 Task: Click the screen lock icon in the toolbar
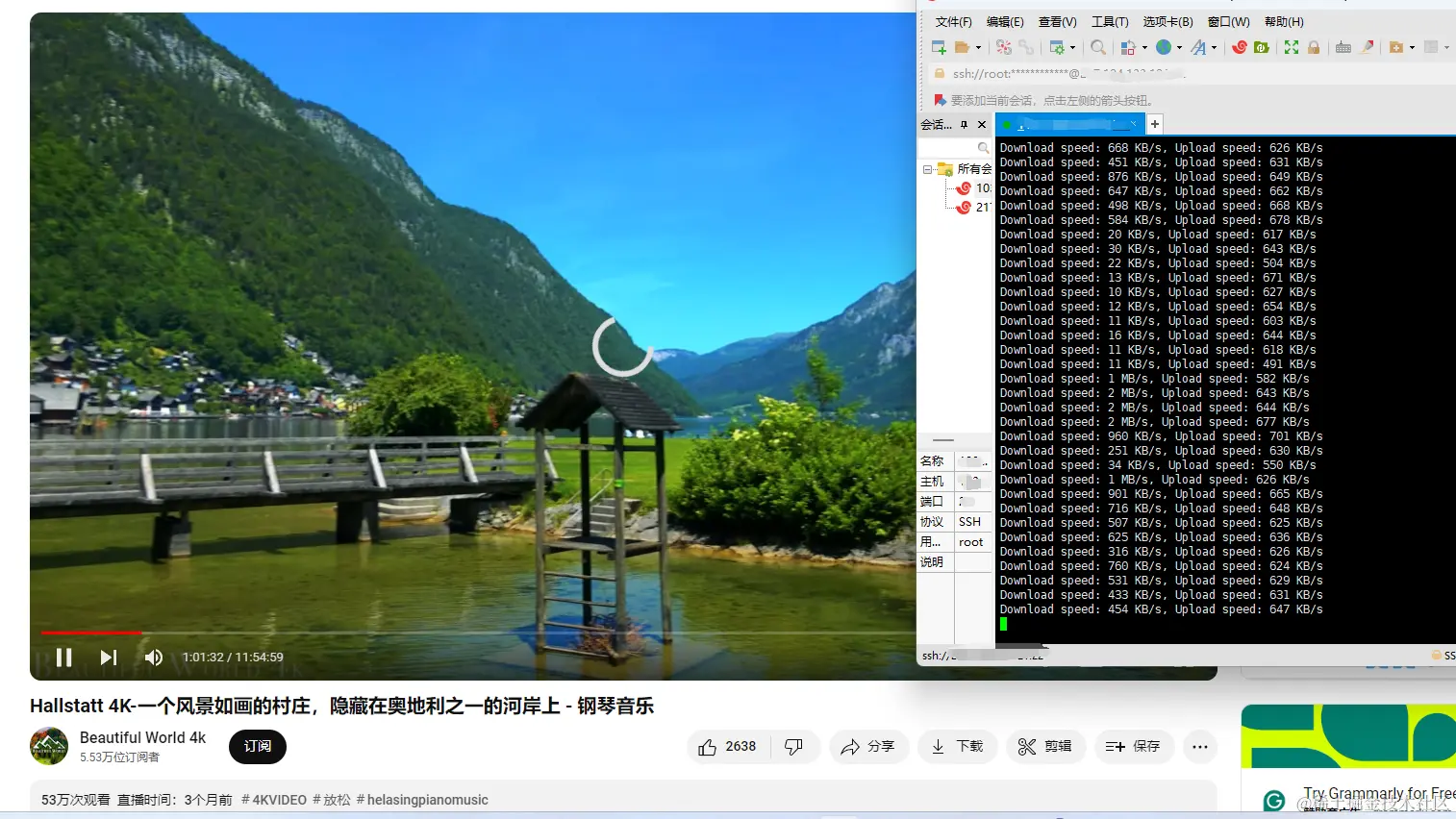1312,46
